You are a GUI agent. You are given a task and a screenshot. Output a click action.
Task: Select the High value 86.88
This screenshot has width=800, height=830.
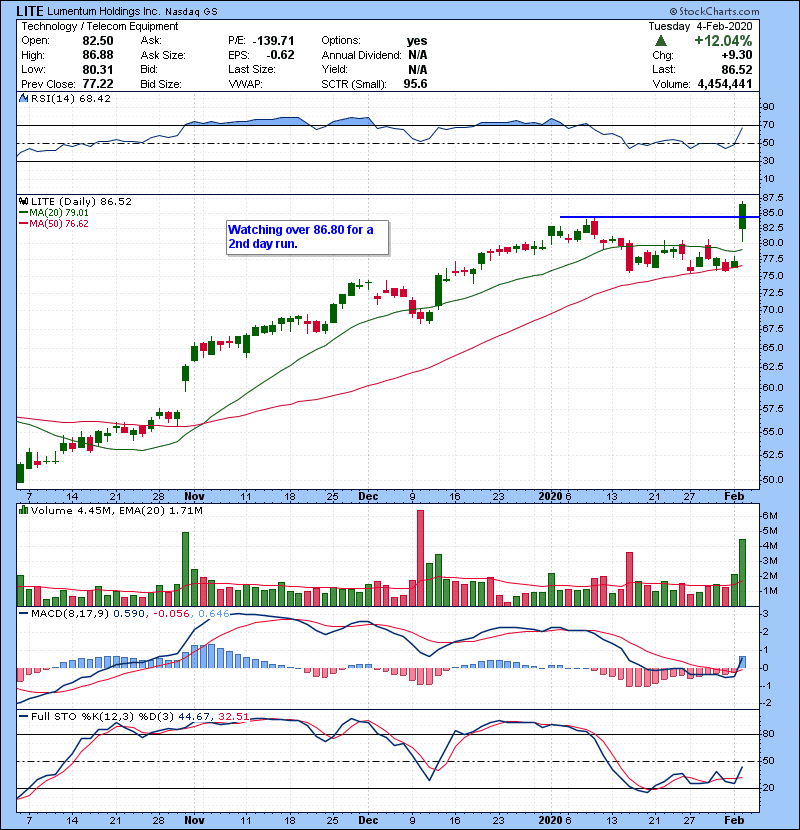[97, 55]
